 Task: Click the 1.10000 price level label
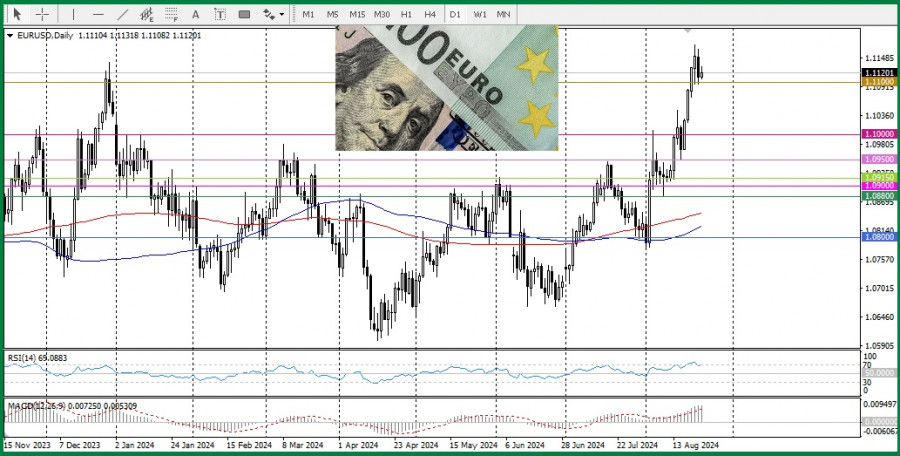point(879,134)
